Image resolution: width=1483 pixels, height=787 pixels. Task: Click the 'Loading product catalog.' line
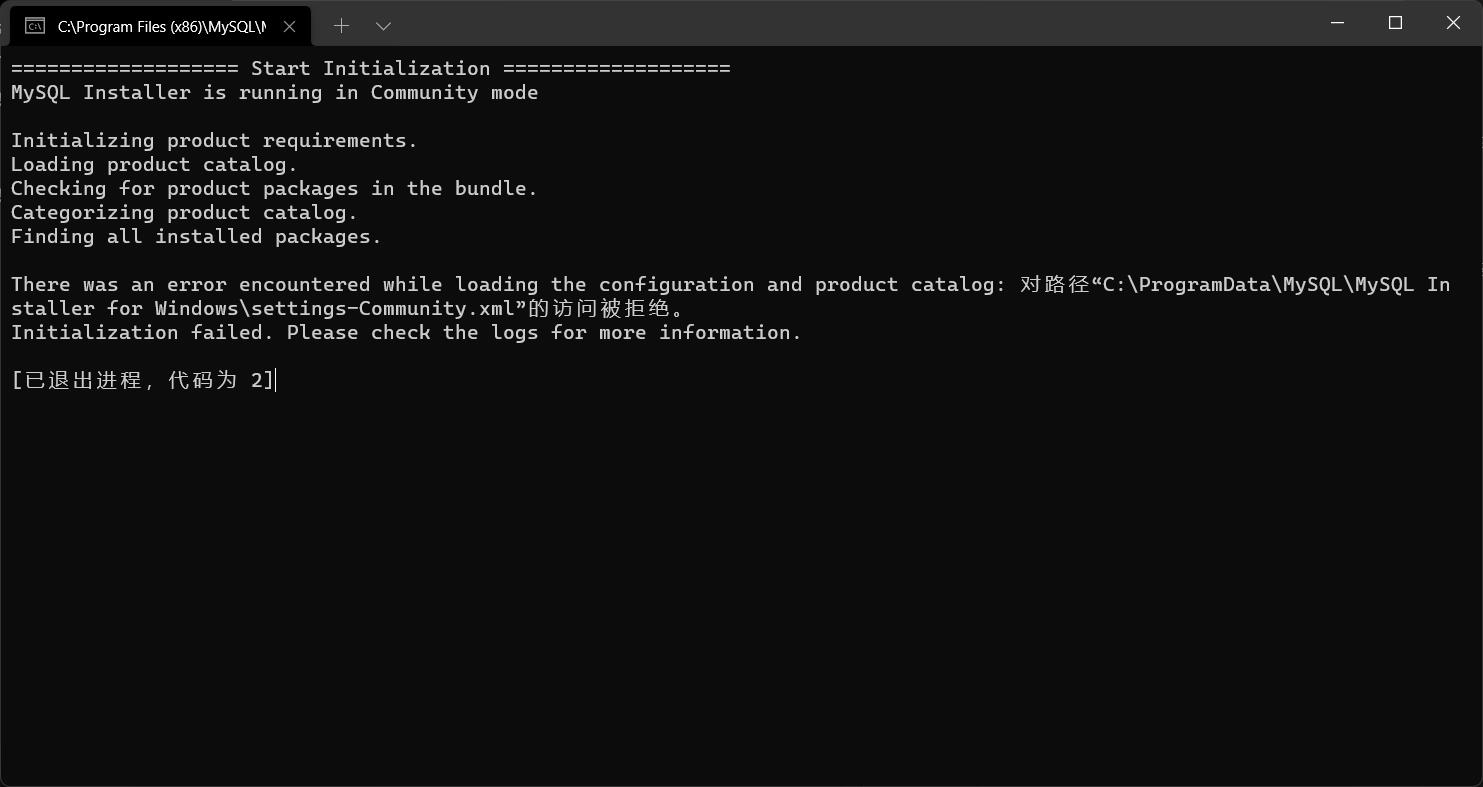click(154, 164)
